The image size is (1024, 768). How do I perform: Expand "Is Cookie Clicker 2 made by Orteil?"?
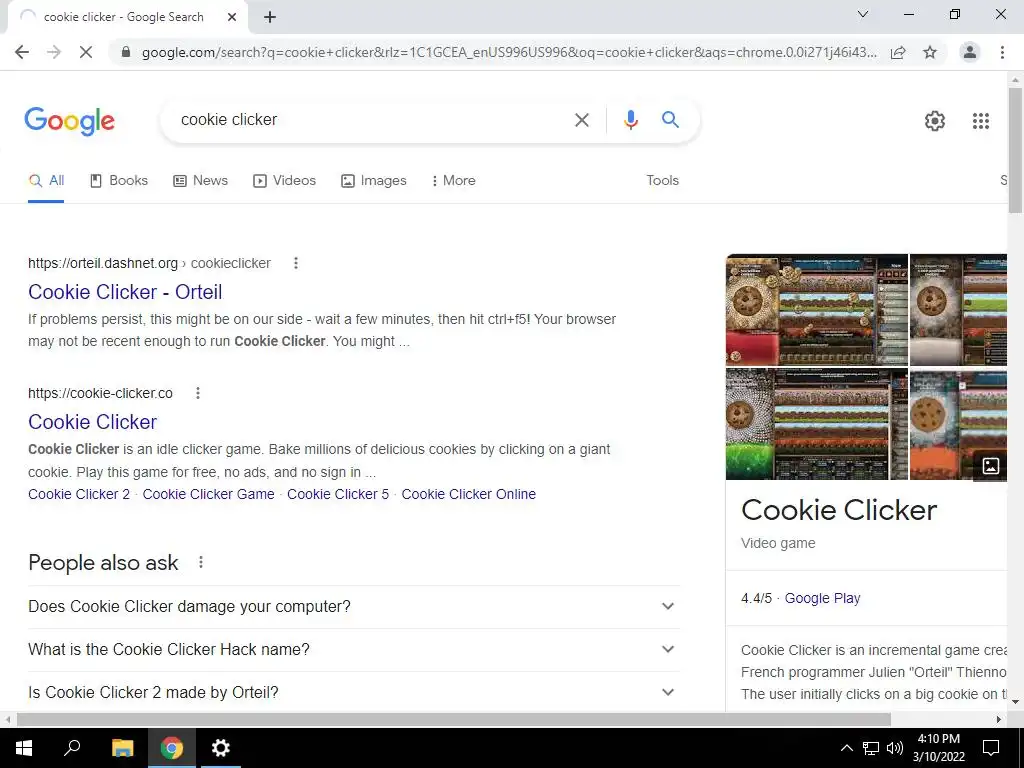pos(353,692)
